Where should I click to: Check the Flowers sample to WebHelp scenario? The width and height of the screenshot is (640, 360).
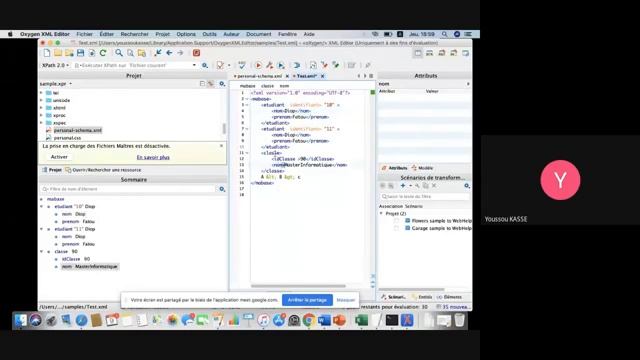pos(396,221)
